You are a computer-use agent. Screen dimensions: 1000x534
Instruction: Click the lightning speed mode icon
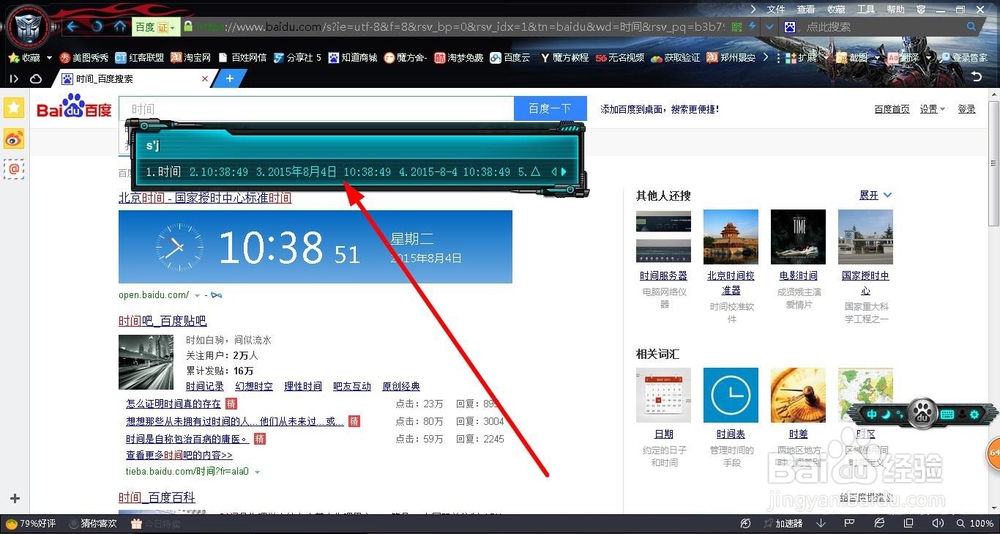[752, 27]
